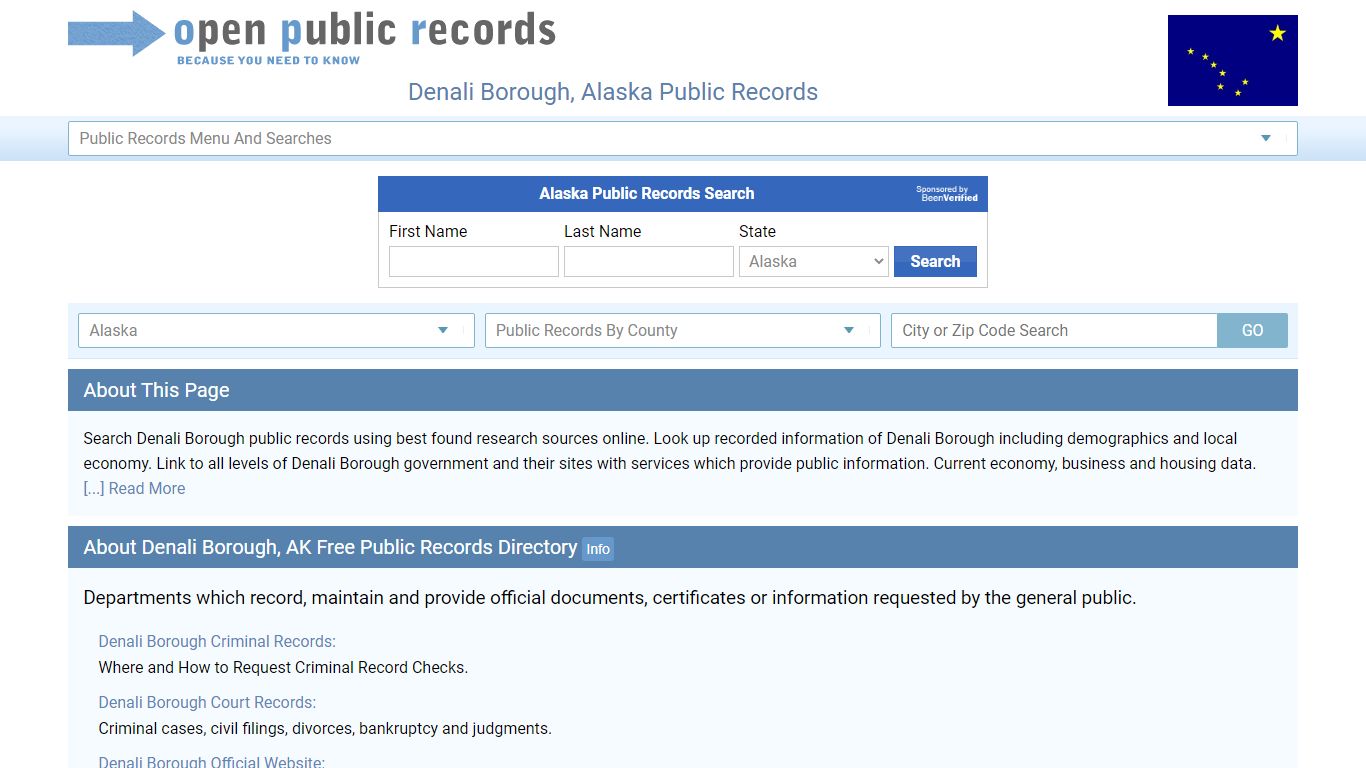This screenshot has width=1366, height=768.
Task: Open the Public Records Menu And Searches dropdown
Action: pos(682,138)
